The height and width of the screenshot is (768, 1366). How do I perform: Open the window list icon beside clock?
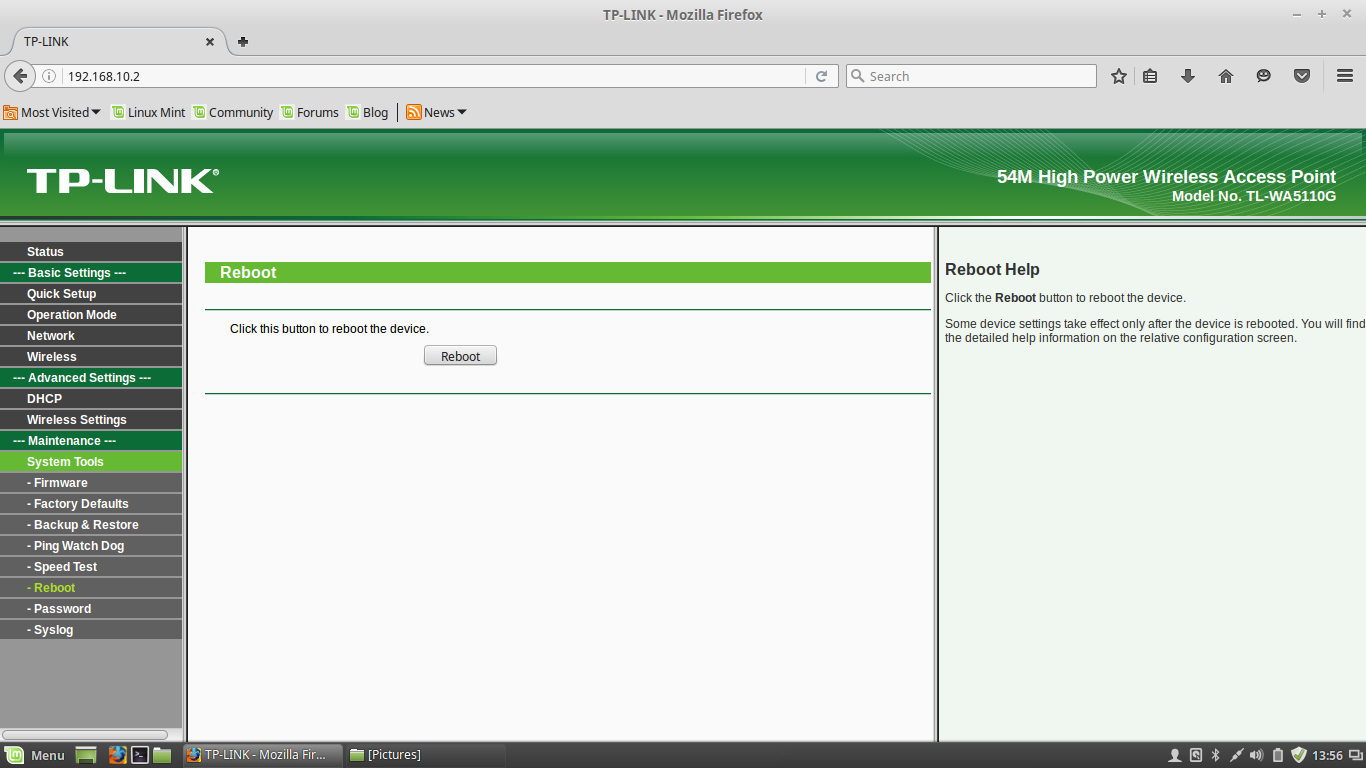pos(1355,755)
